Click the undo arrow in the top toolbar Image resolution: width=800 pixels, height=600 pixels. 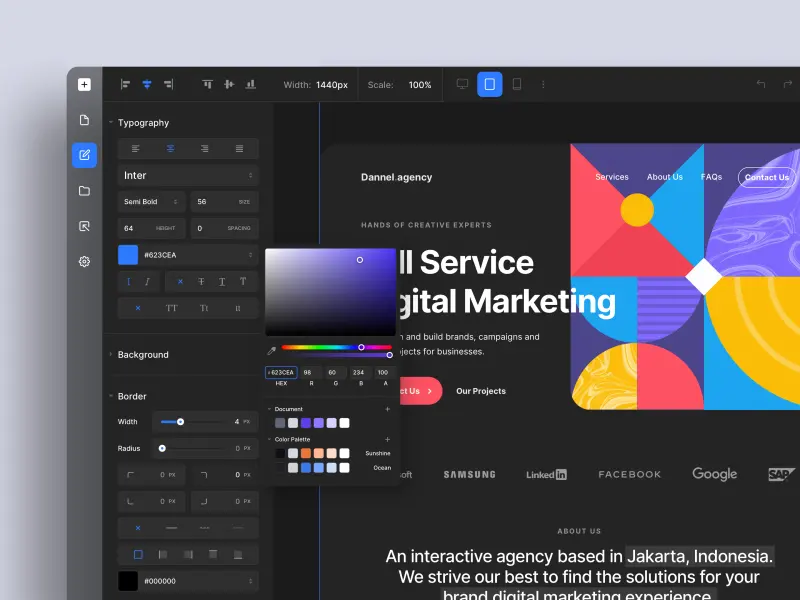click(761, 85)
